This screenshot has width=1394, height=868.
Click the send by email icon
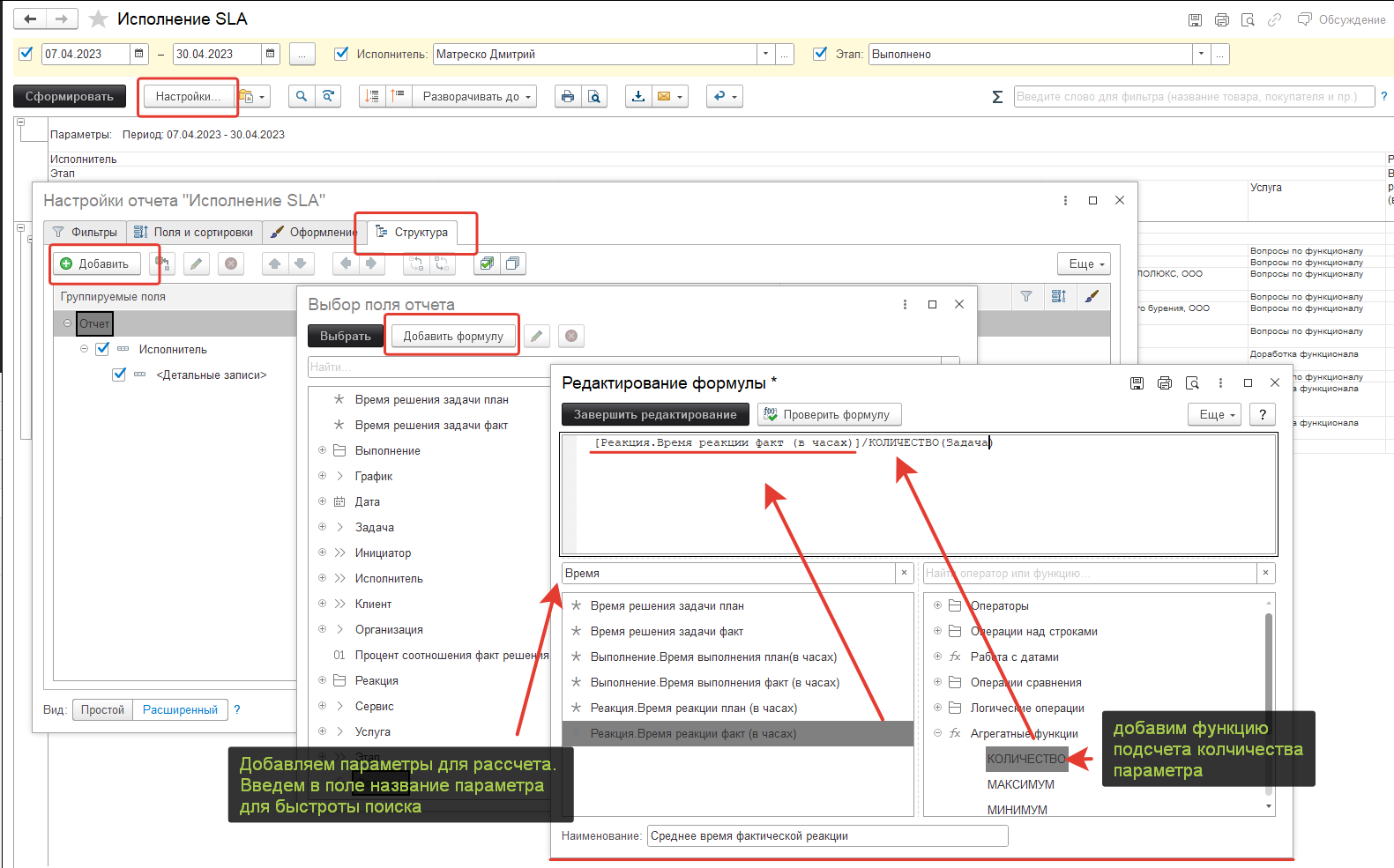click(x=664, y=96)
